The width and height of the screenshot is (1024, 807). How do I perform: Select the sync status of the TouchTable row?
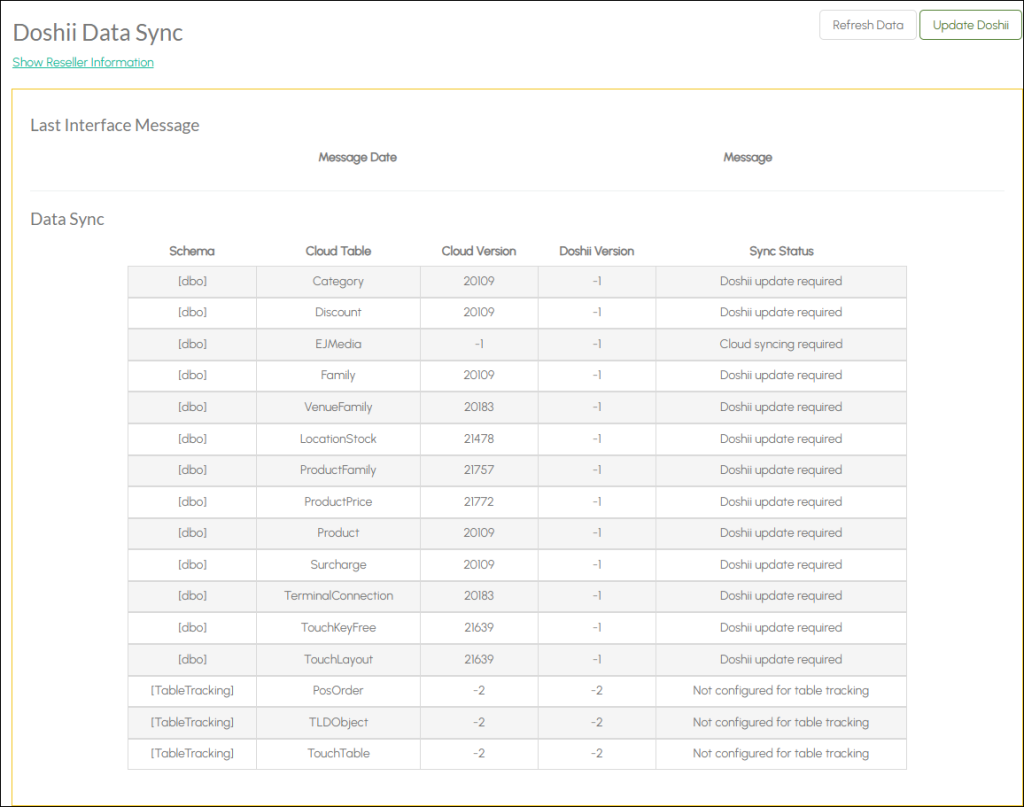point(781,753)
